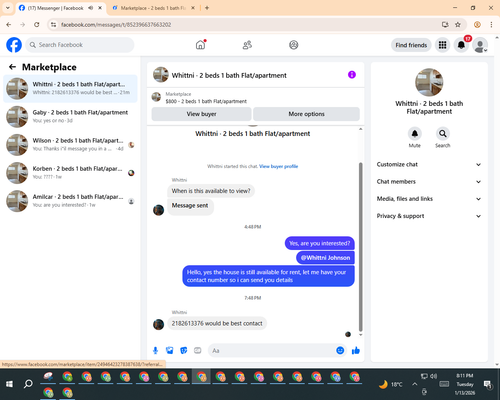Switch to the Marketplace - 2 beds tab
The image size is (500, 400).
tap(154, 8)
